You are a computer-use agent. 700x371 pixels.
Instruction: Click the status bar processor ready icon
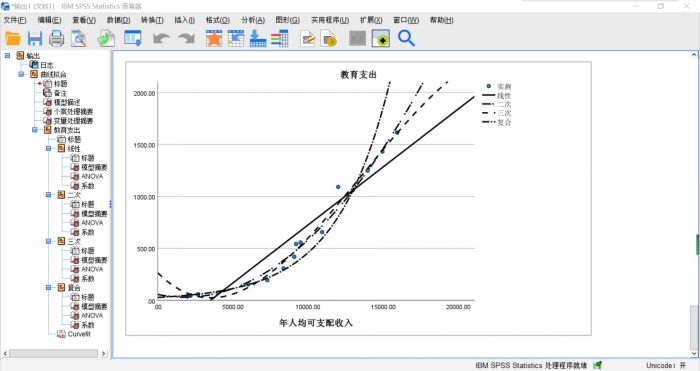597,366
